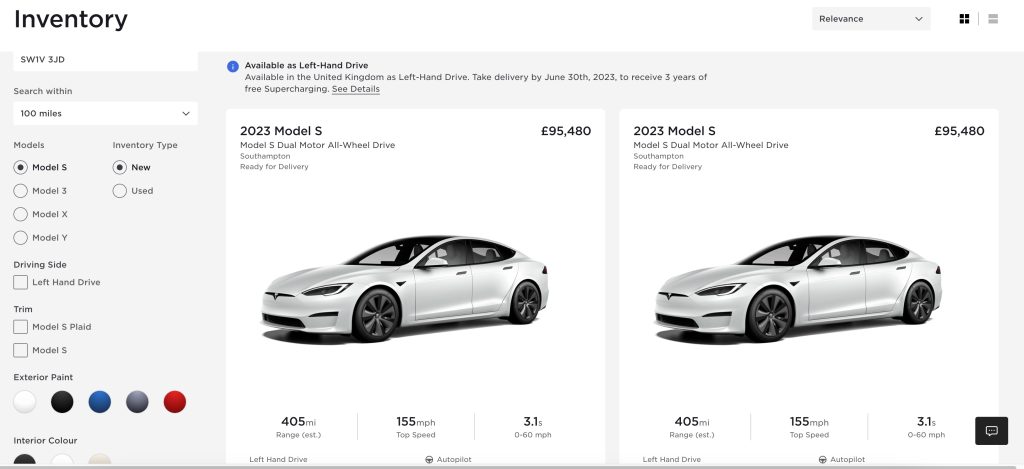Choose Used inventory type

(x=120, y=191)
